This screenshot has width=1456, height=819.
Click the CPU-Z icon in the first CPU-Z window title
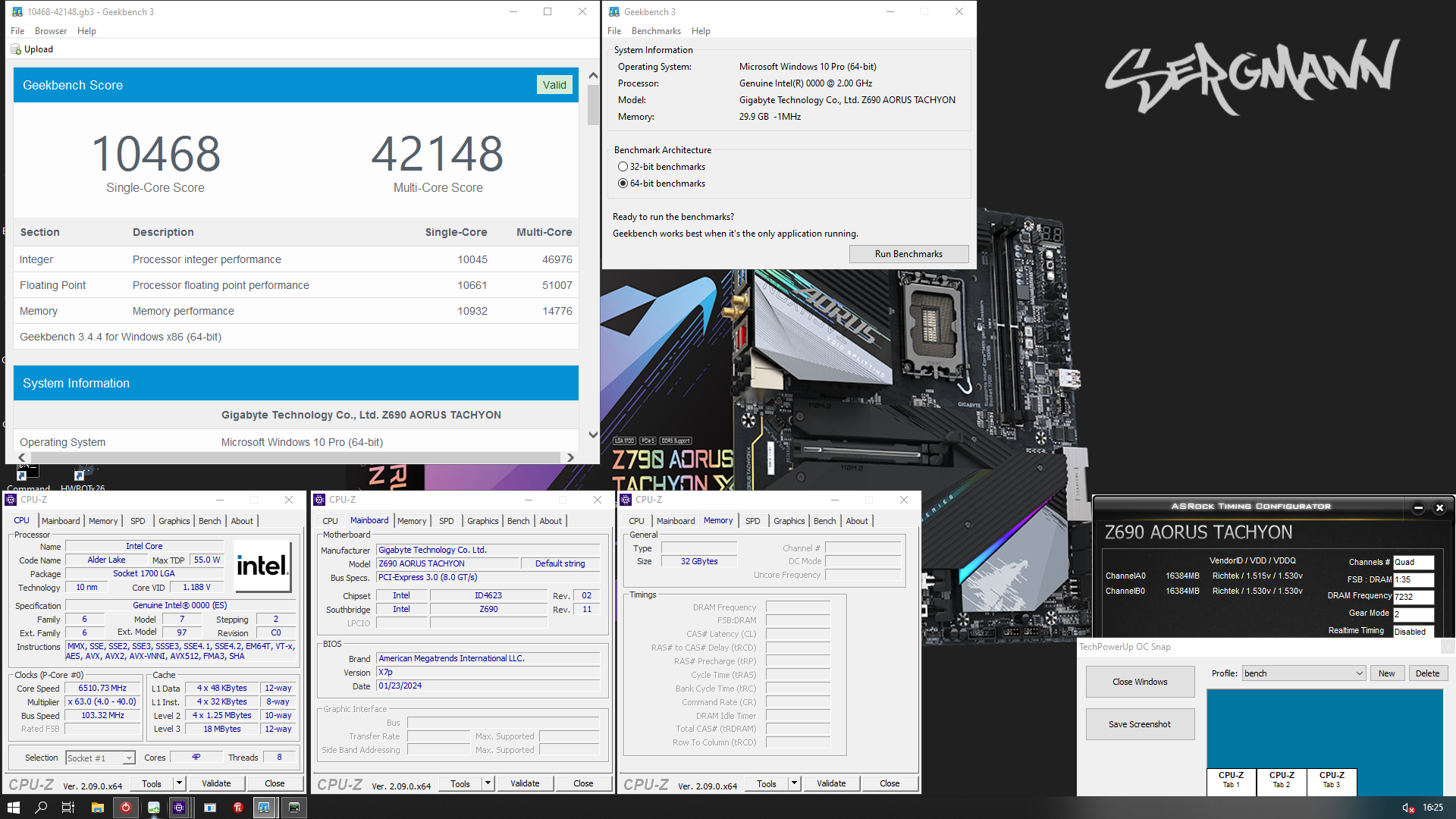[x=11, y=500]
